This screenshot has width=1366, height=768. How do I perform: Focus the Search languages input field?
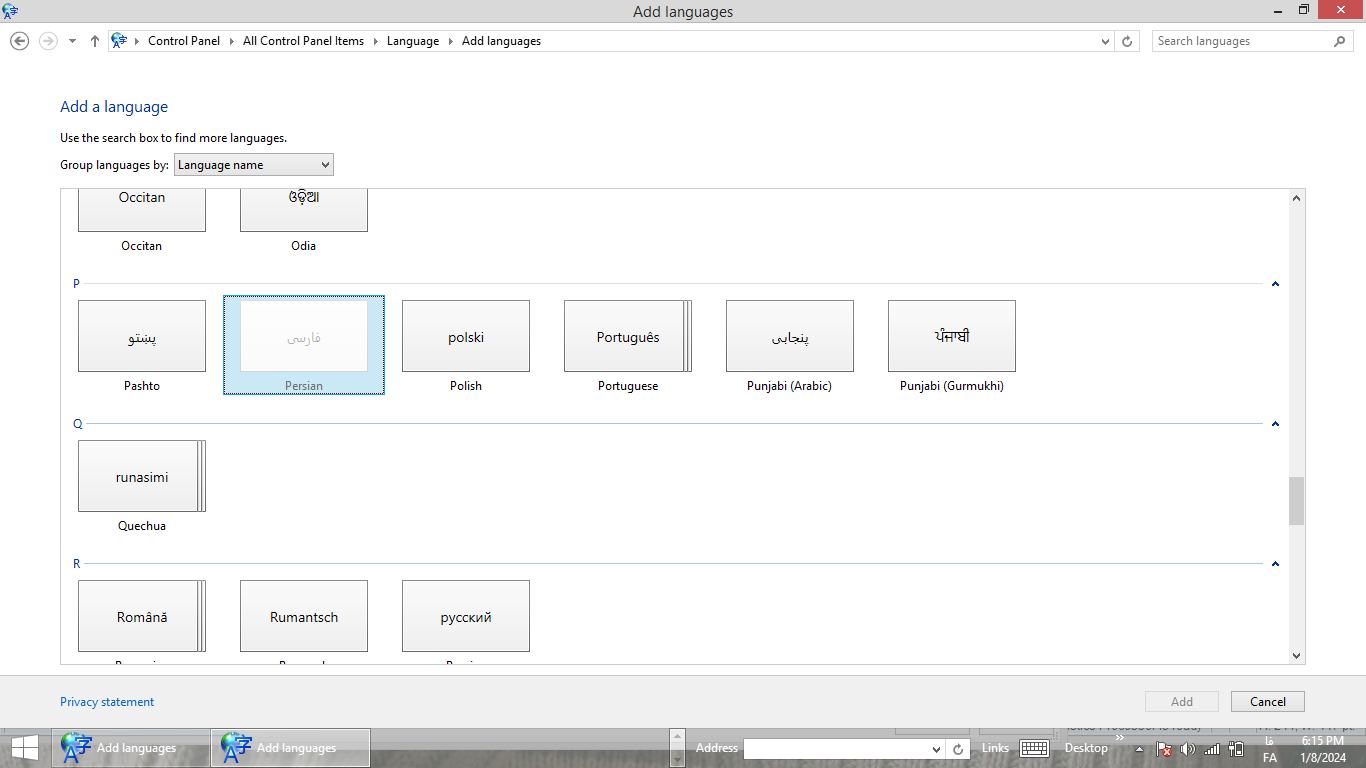click(x=1242, y=41)
